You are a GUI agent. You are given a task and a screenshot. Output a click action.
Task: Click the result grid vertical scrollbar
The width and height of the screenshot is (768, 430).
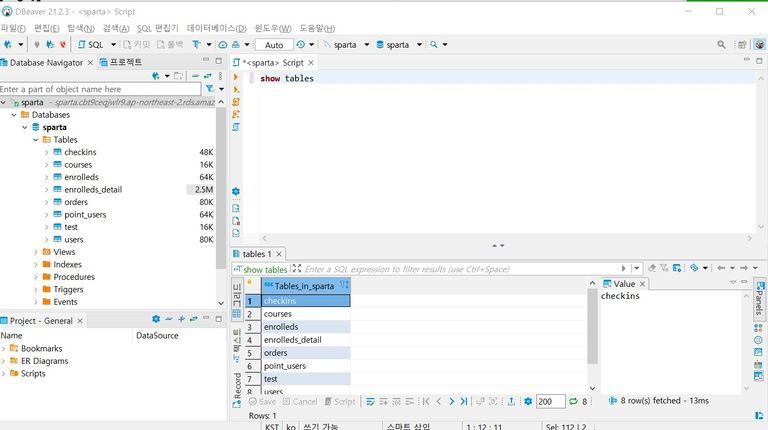pos(592,327)
